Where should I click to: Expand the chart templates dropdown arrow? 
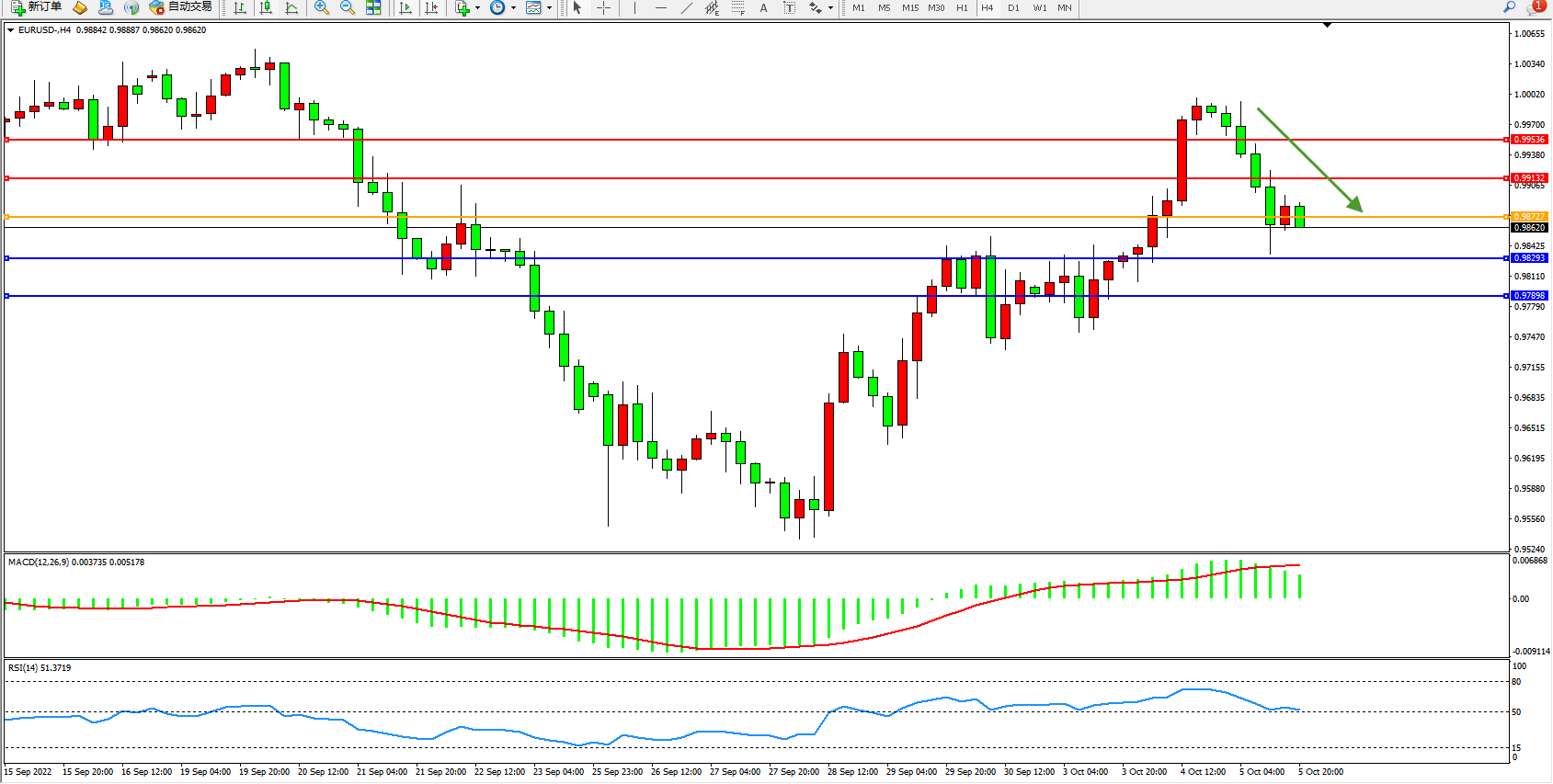tap(549, 7)
